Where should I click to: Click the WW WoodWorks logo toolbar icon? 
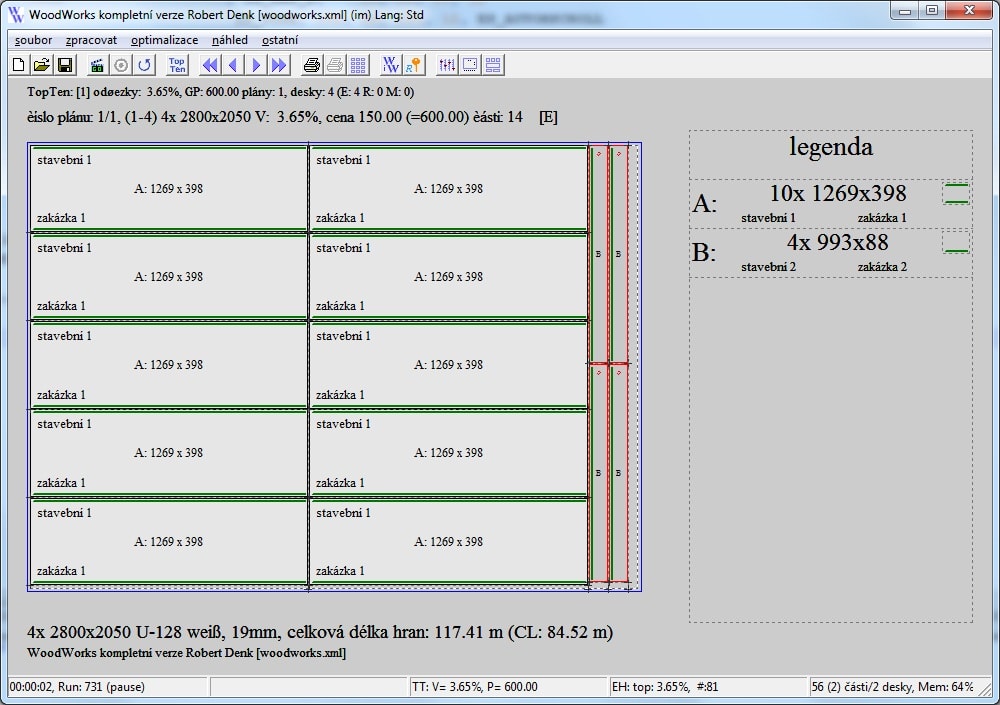(x=390, y=64)
